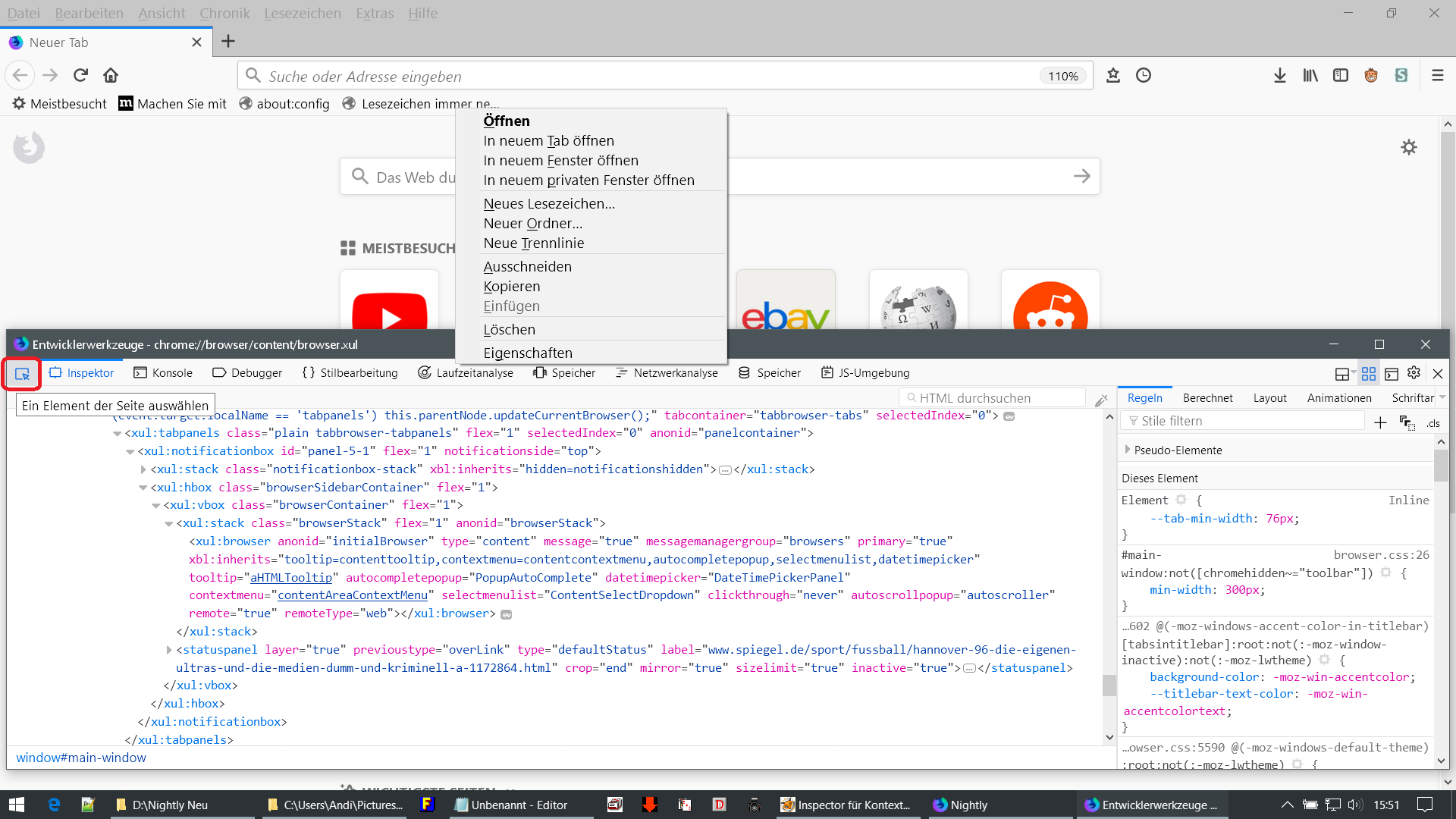The height and width of the screenshot is (819, 1456).
Task: Switch to the Berechnet tab
Action: [x=1207, y=397]
